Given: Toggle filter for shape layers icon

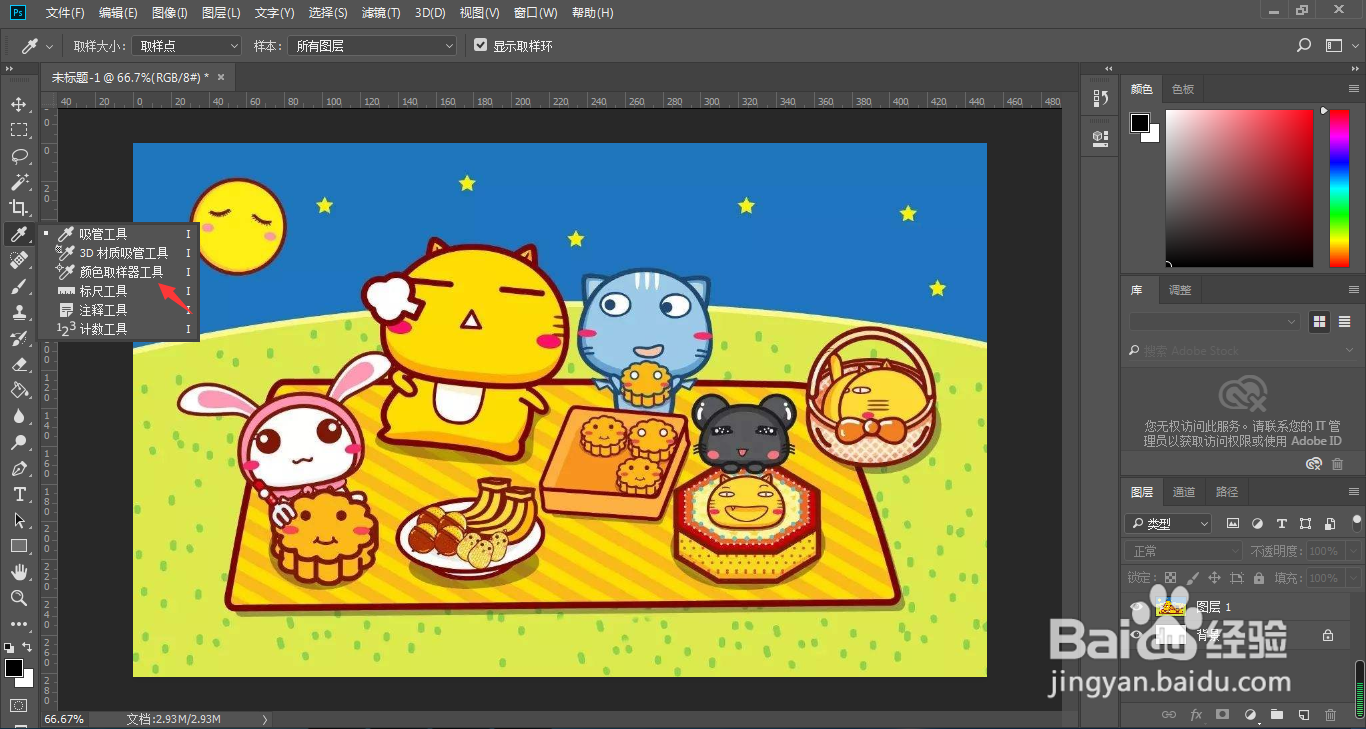Looking at the screenshot, I should click(x=1305, y=524).
